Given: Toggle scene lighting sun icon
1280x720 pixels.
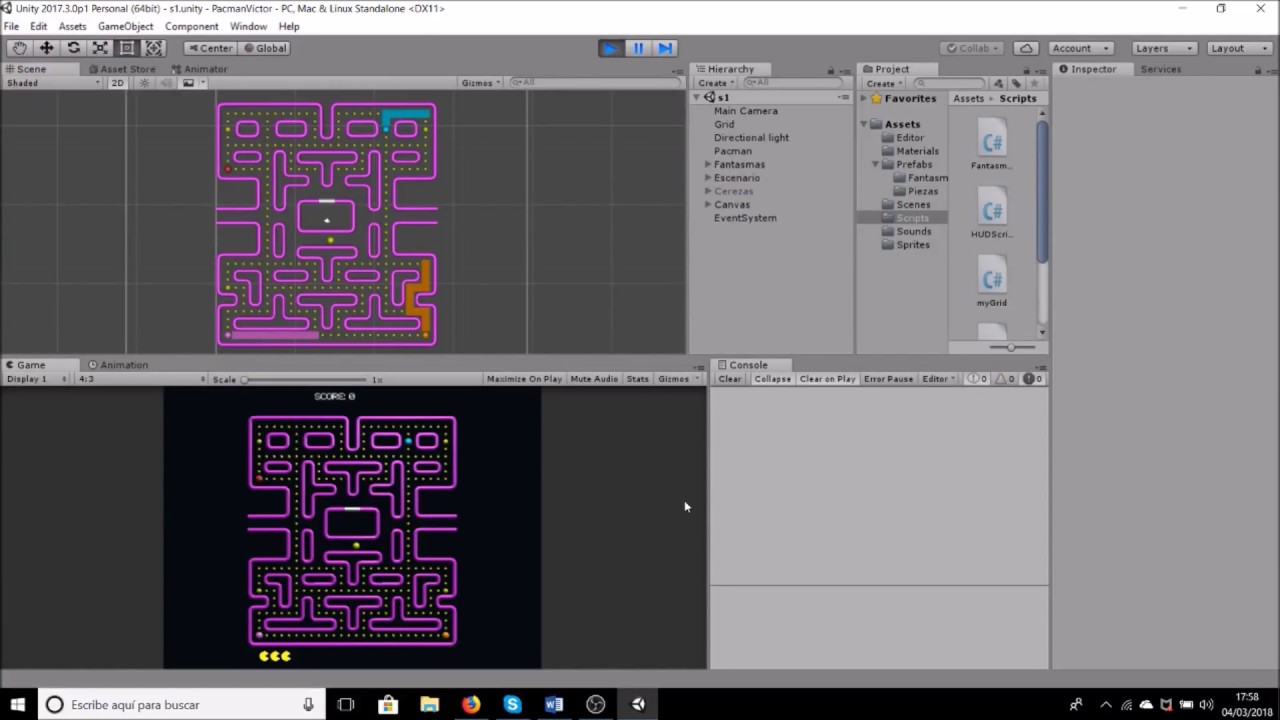Looking at the screenshot, I should pos(145,83).
